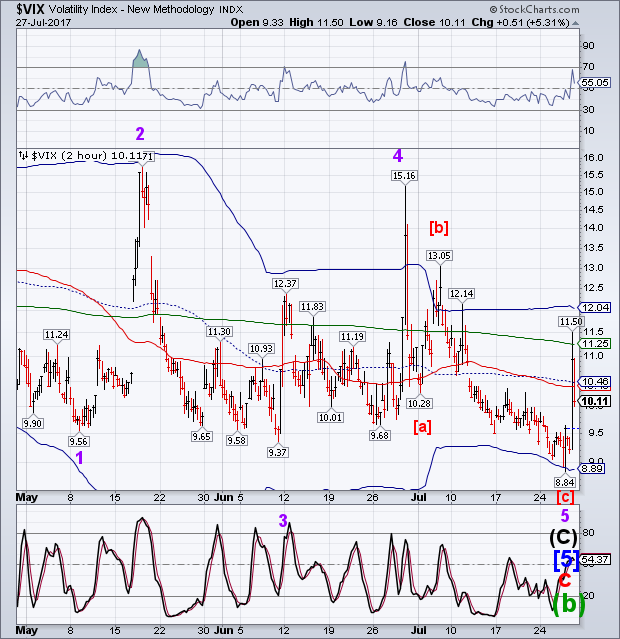This screenshot has height=639, width=620.
Task: Select the 13.05 high price label
Action: click(x=440, y=256)
